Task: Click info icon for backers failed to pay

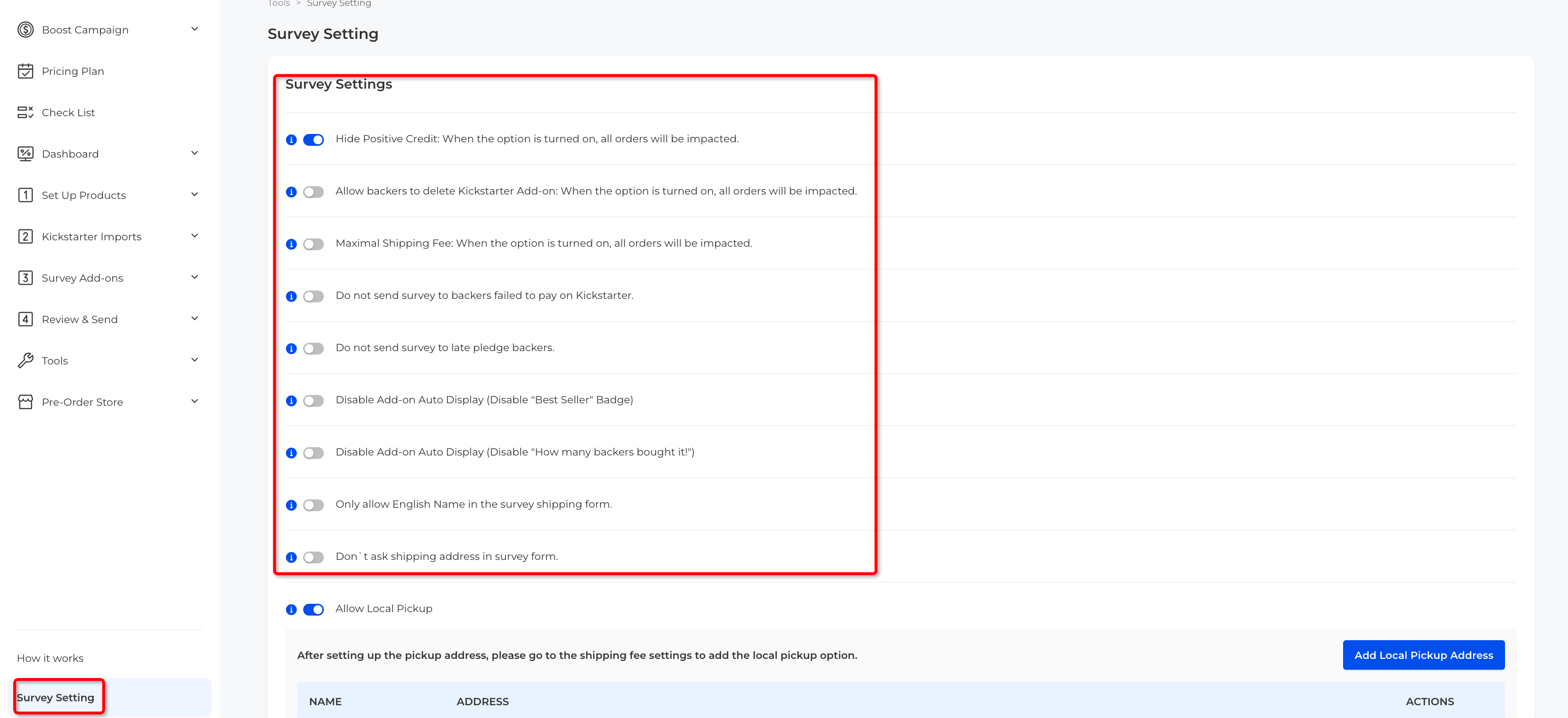Action: coord(291,296)
